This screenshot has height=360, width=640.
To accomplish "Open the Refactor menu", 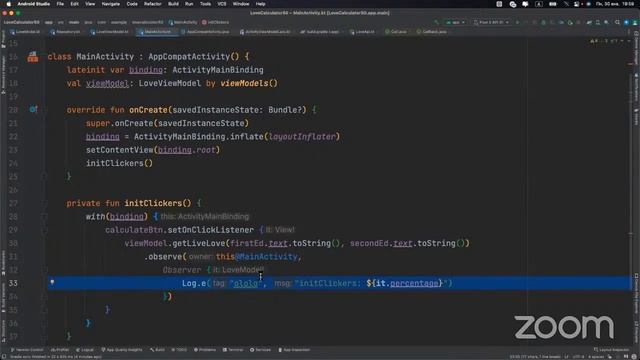I will [x=153, y=4].
